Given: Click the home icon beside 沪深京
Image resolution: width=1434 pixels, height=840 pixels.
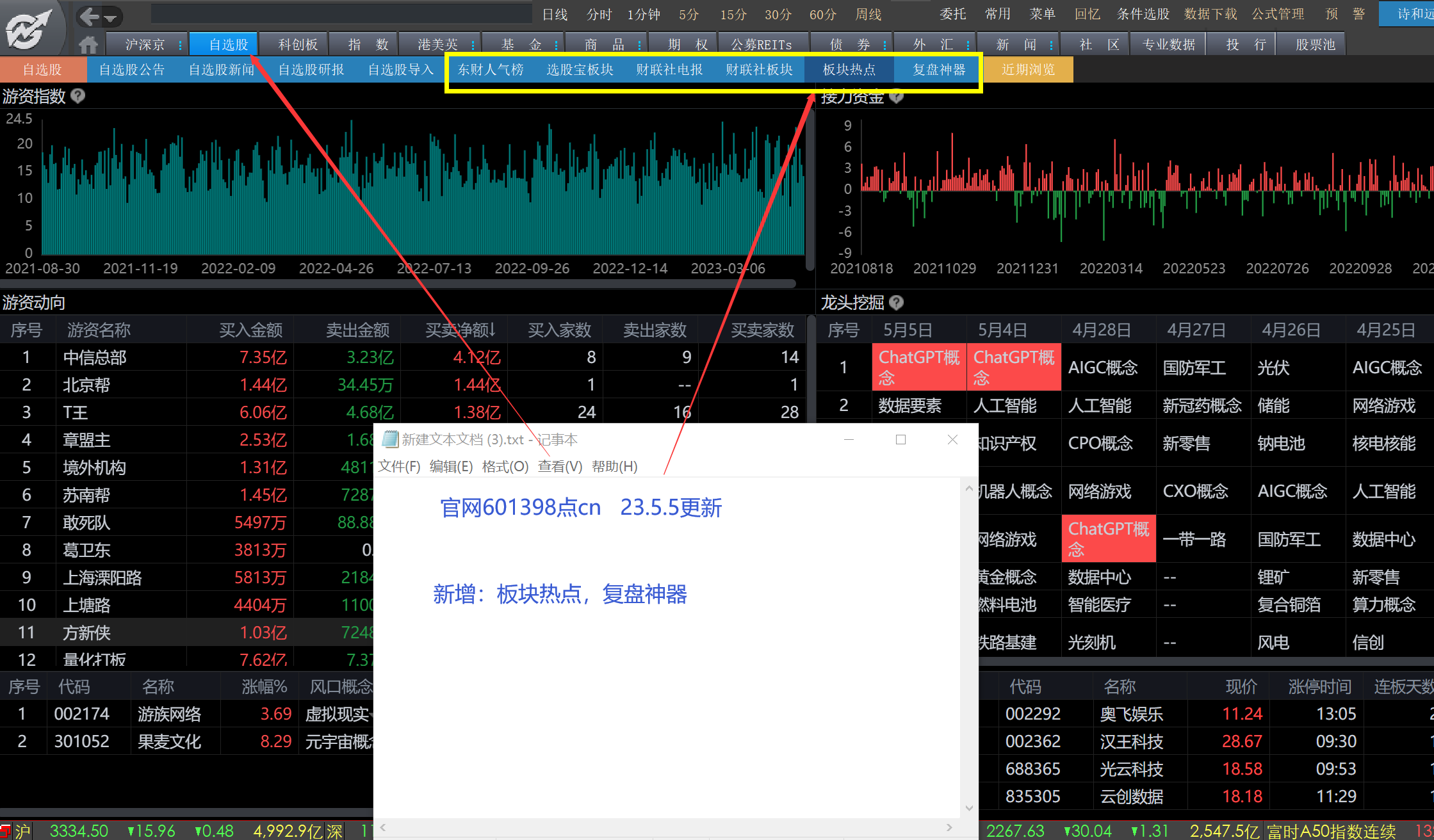Looking at the screenshot, I should click(88, 45).
